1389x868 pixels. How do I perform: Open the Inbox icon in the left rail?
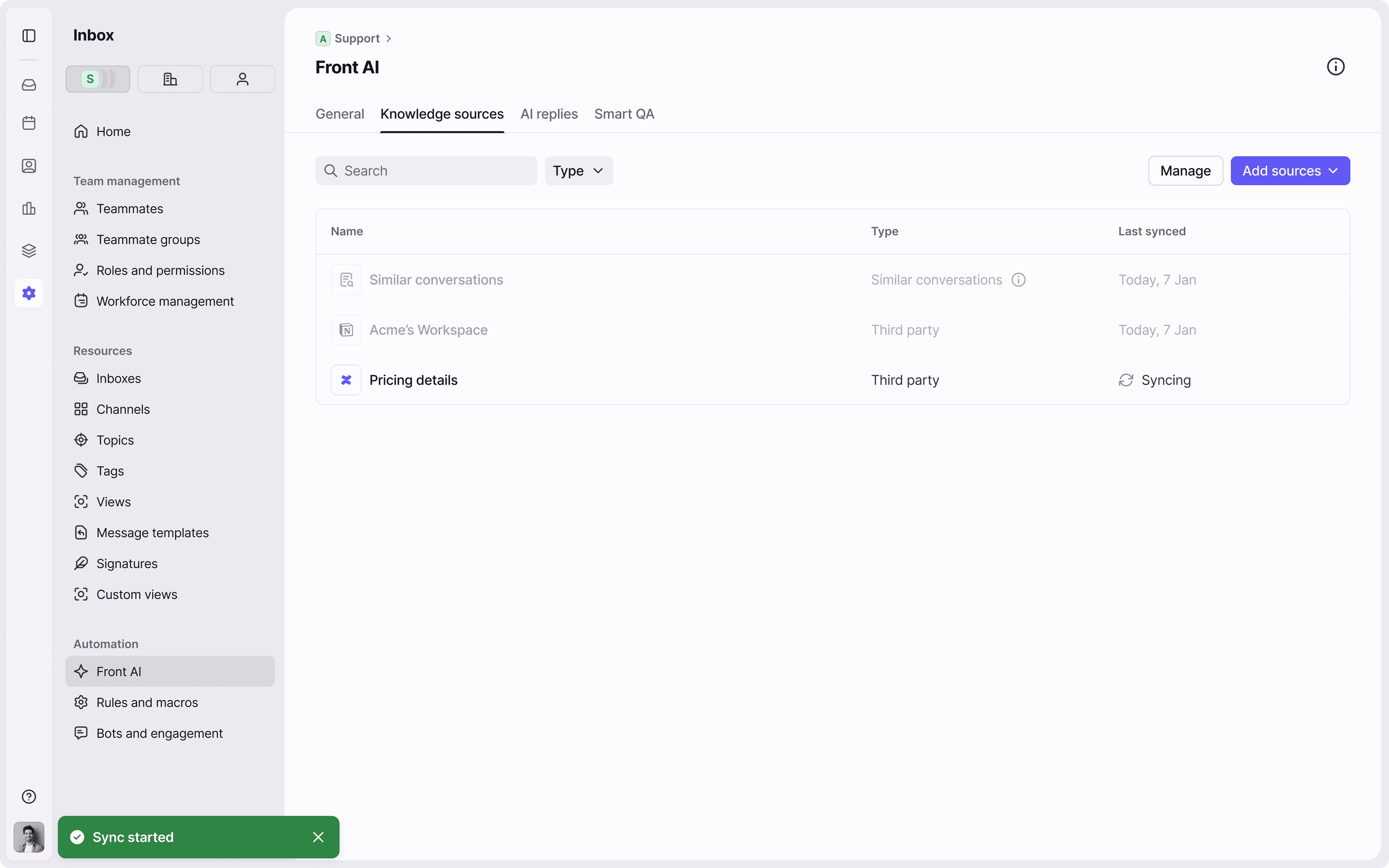point(29,84)
